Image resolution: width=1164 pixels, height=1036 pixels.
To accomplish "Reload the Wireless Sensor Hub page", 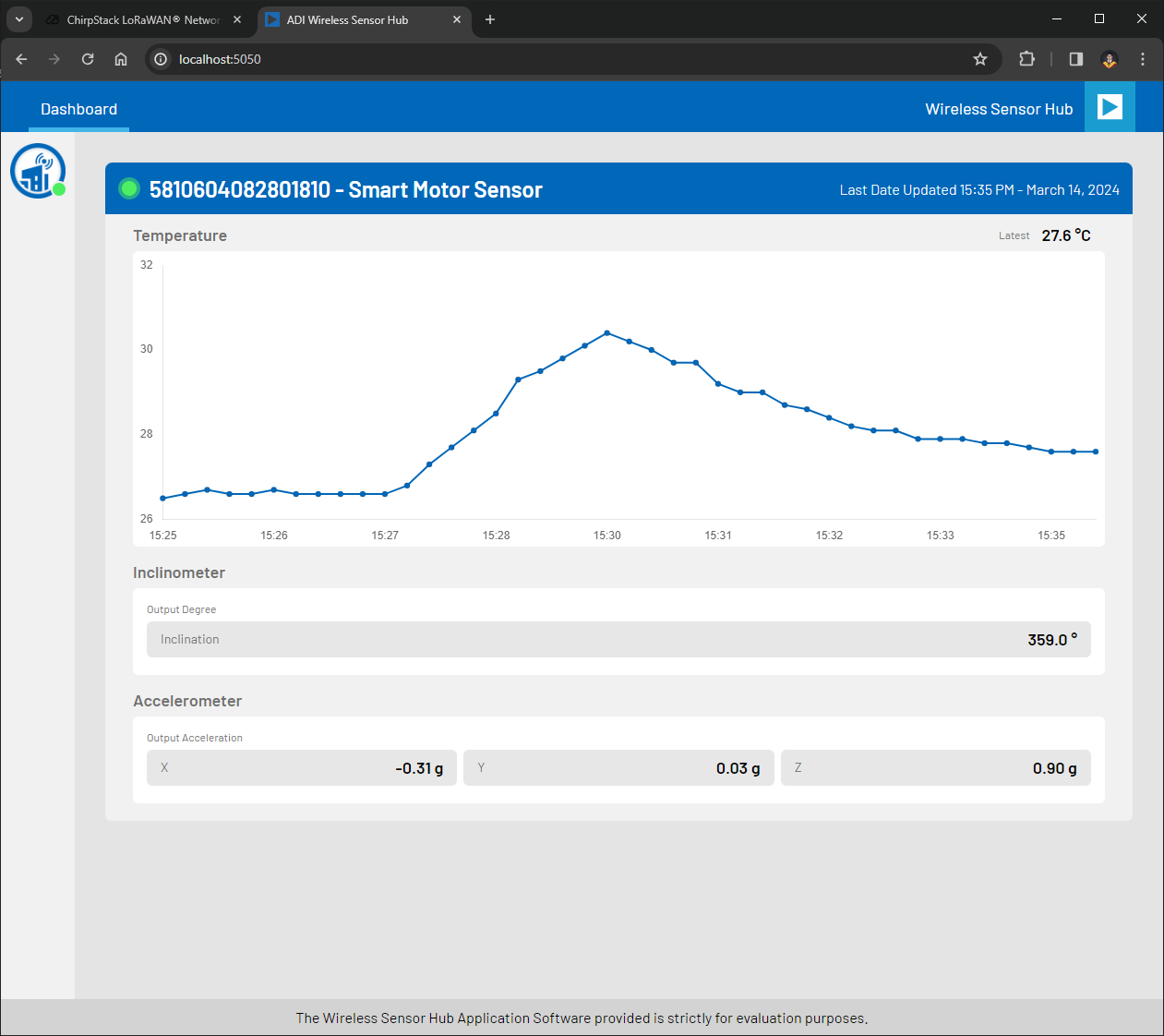I will click(x=87, y=58).
